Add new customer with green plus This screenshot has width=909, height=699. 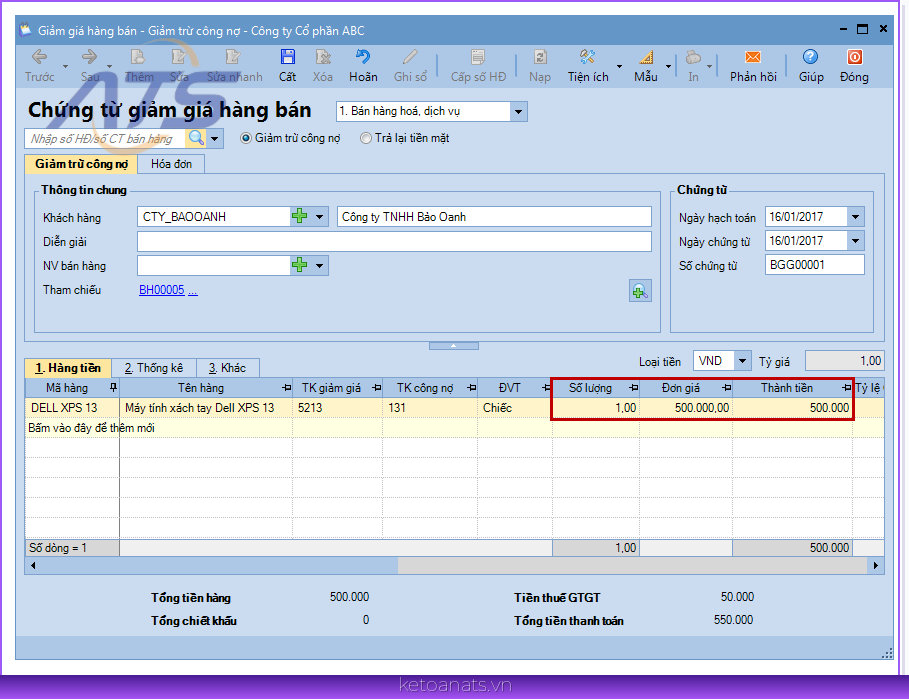(x=299, y=217)
